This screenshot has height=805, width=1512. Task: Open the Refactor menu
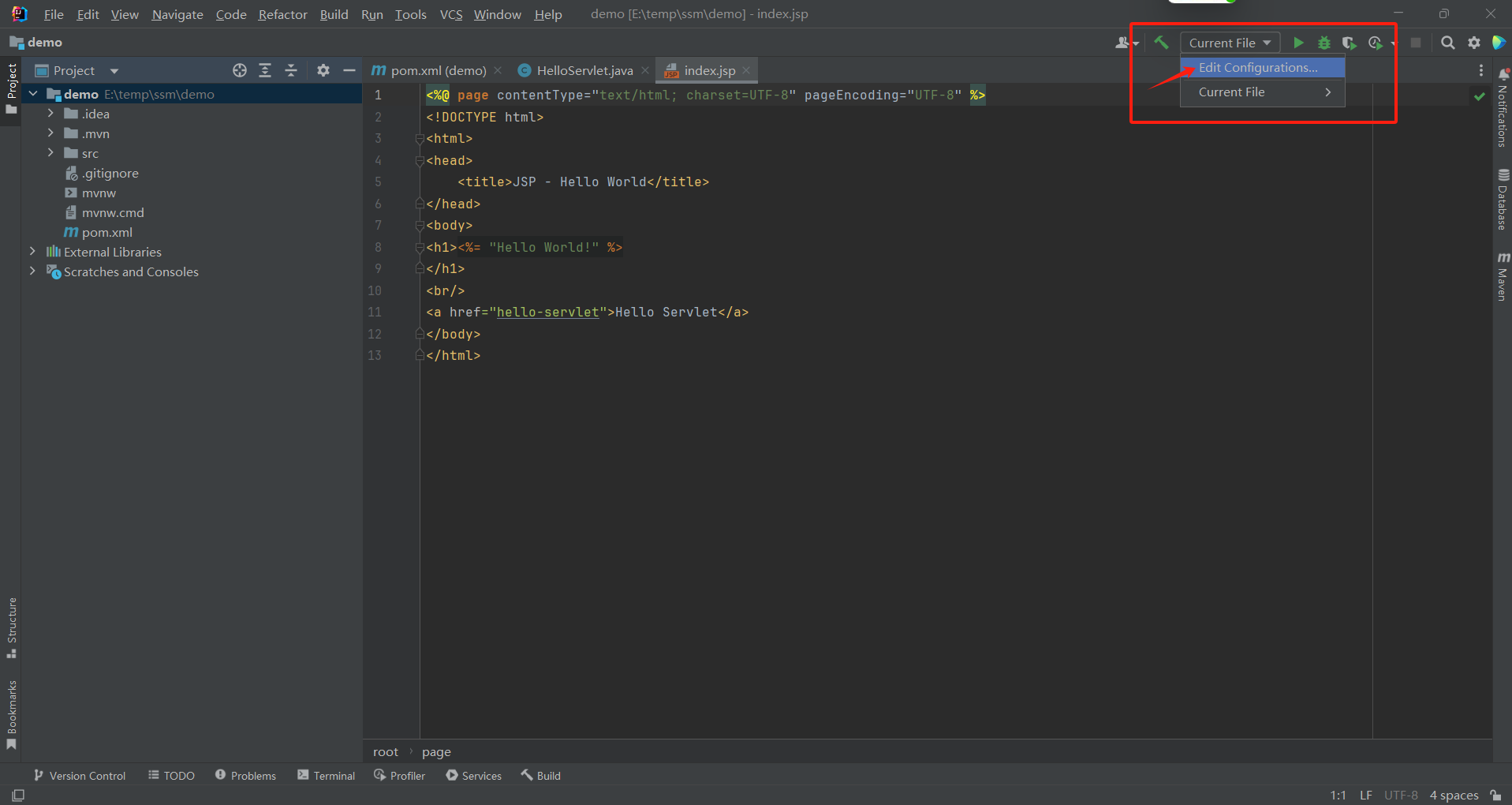pos(282,14)
